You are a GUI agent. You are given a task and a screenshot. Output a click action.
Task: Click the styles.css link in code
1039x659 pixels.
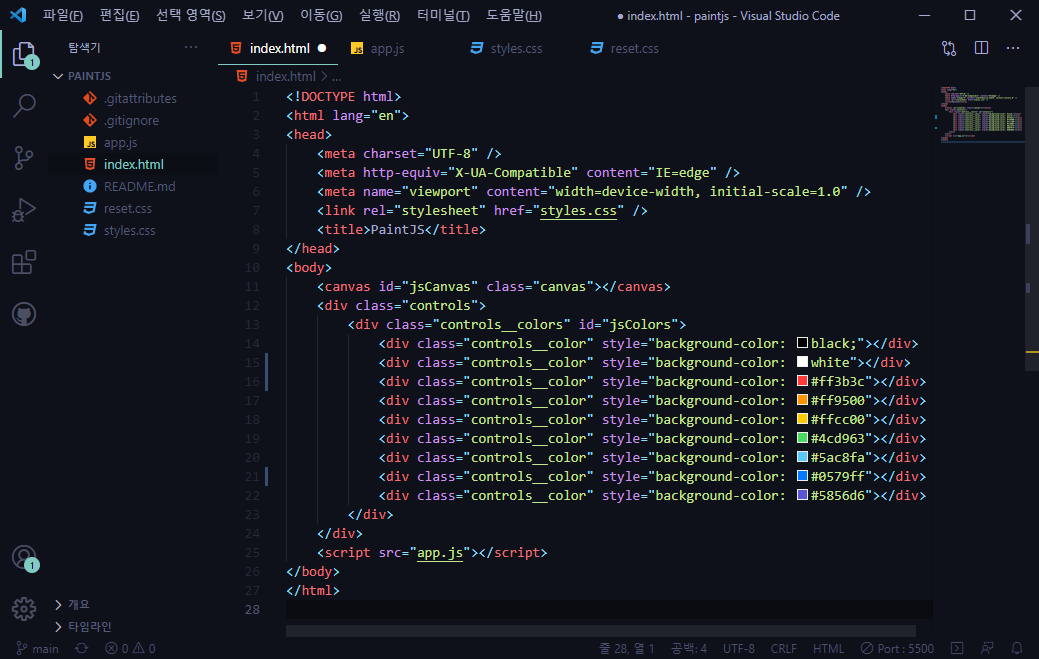click(x=578, y=211)
